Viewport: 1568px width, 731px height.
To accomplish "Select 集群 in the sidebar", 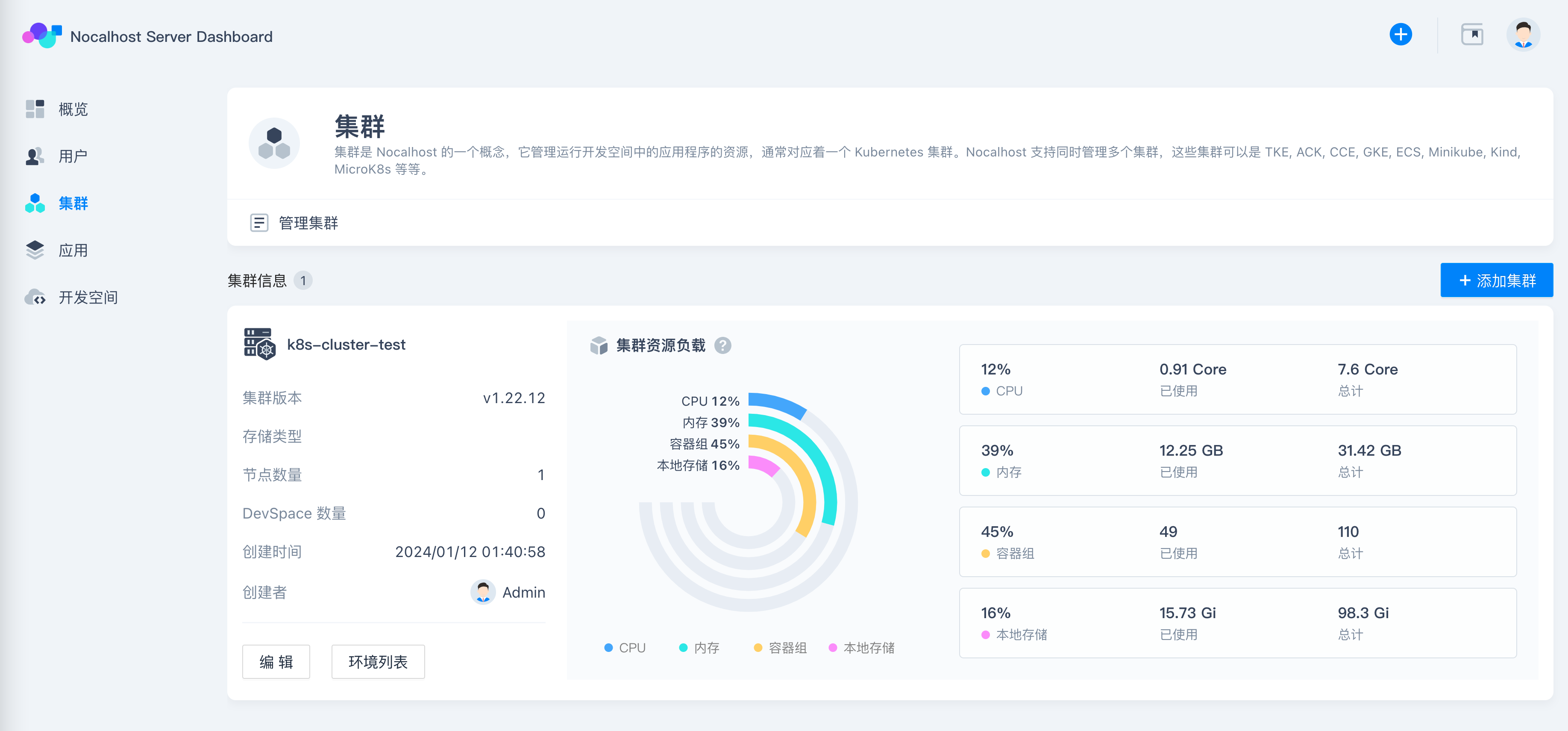I will [73, 203].
